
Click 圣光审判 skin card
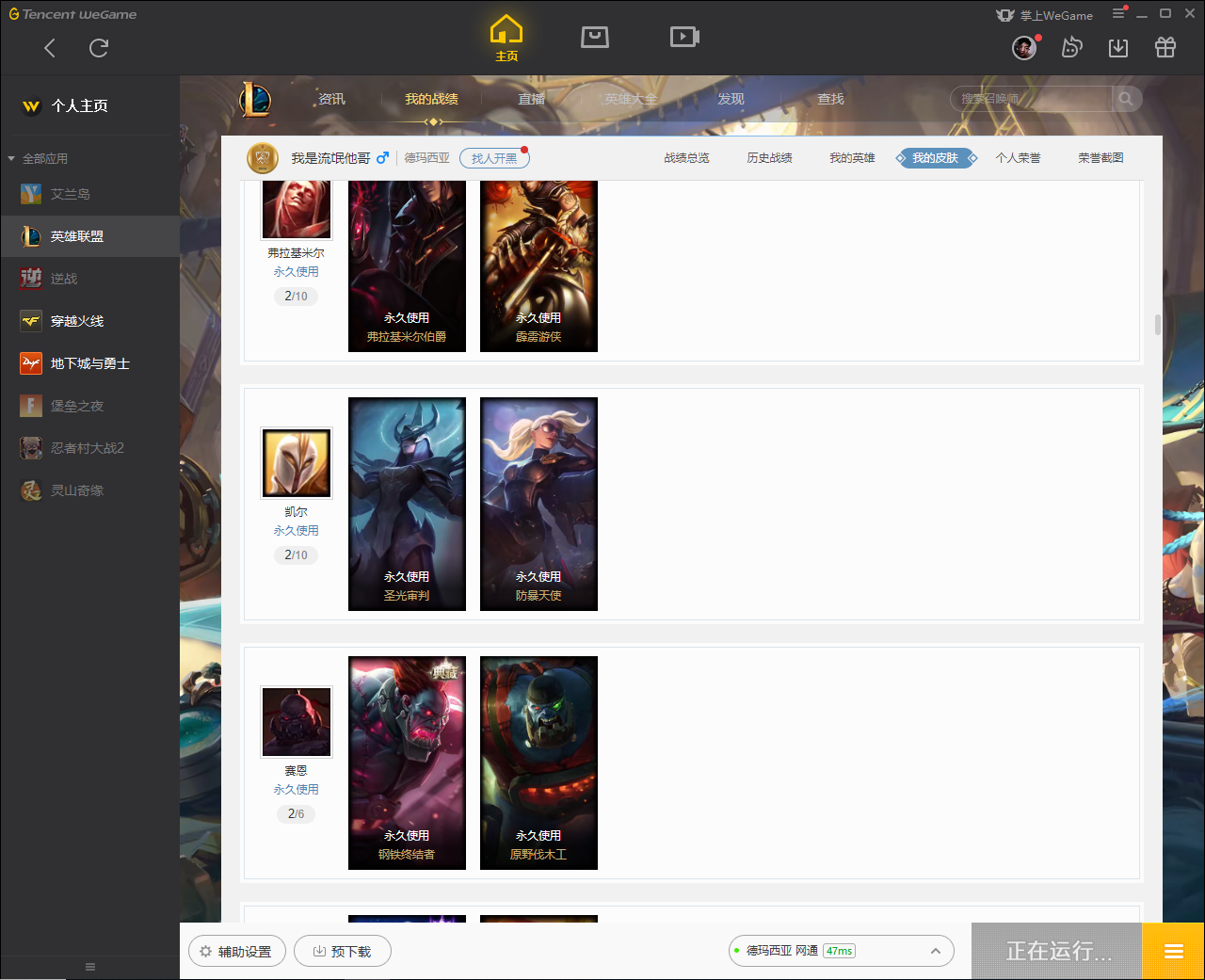pos(407,504)
